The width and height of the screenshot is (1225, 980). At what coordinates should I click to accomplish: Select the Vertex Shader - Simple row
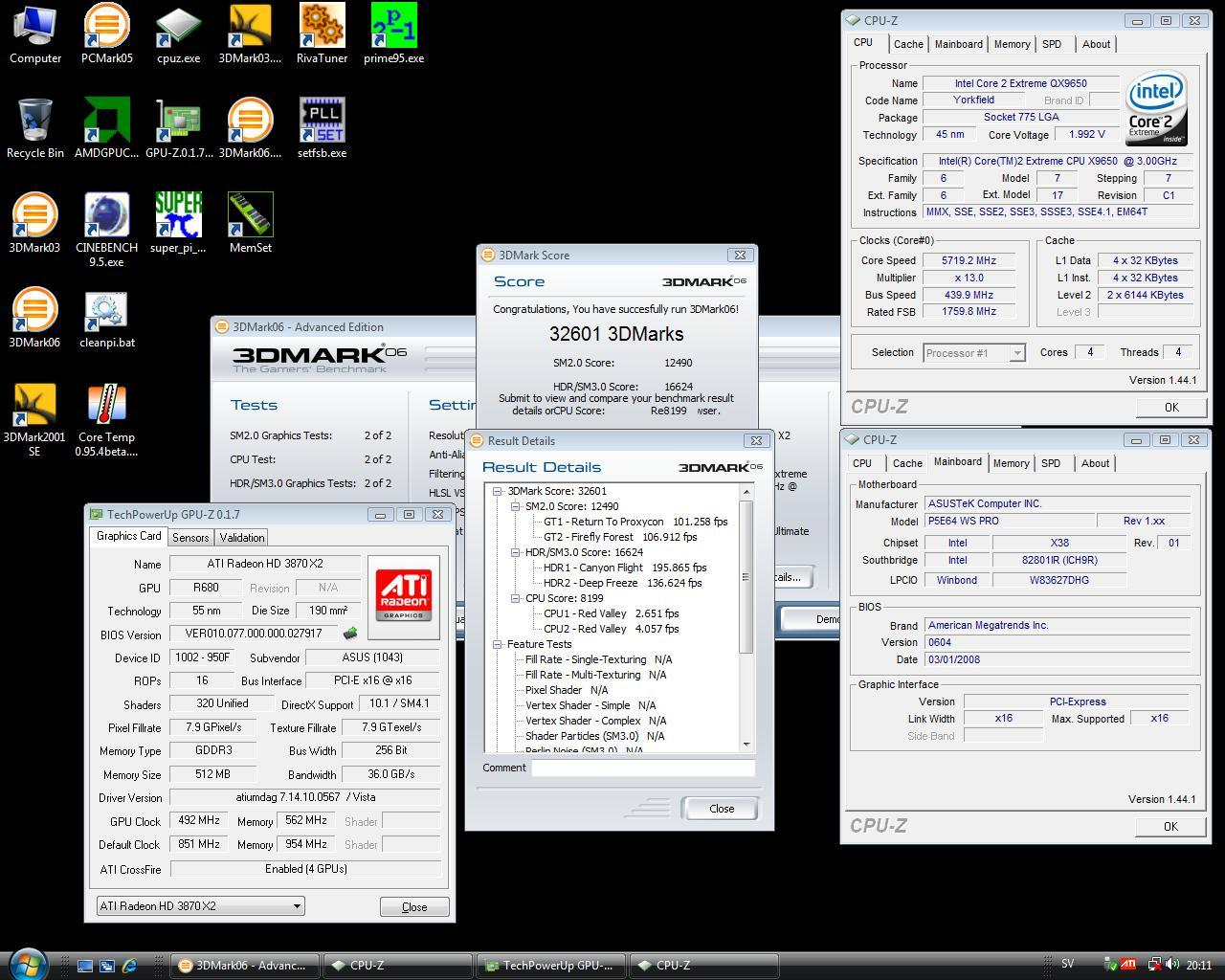[x=590, y=705]
